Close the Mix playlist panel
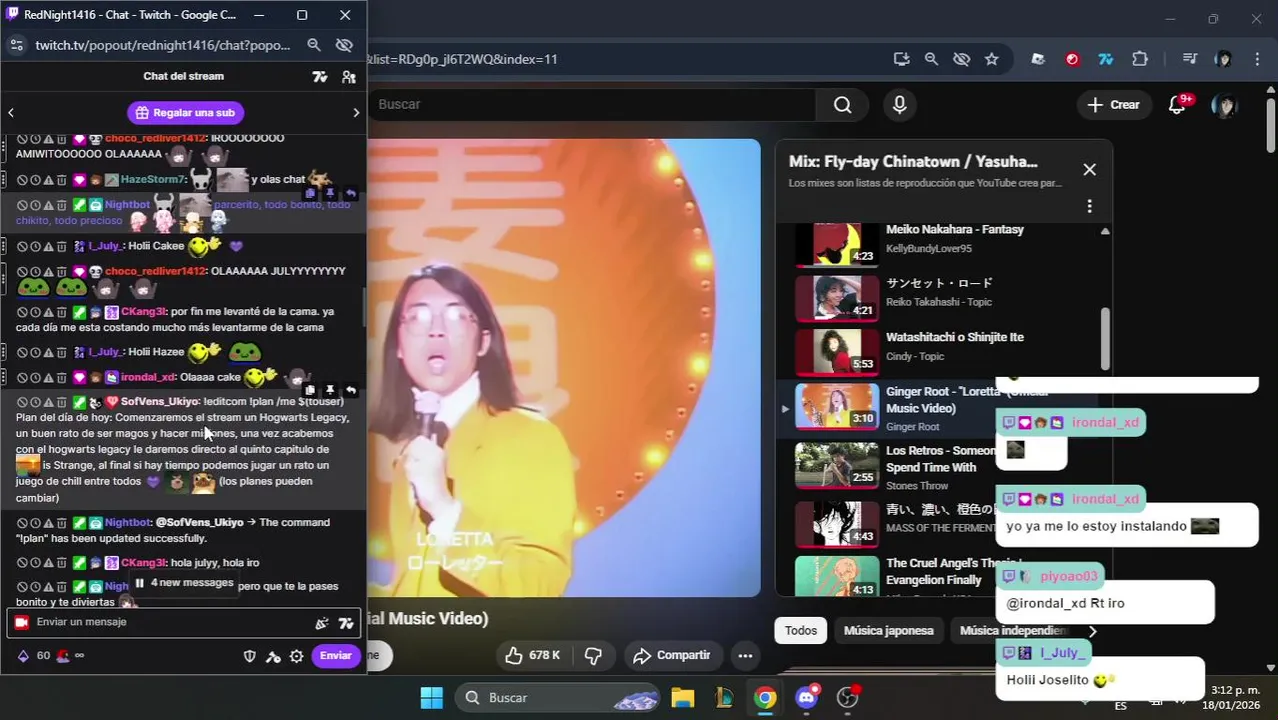Screen dimensions: 1278x720 (x=1090, y=170)
